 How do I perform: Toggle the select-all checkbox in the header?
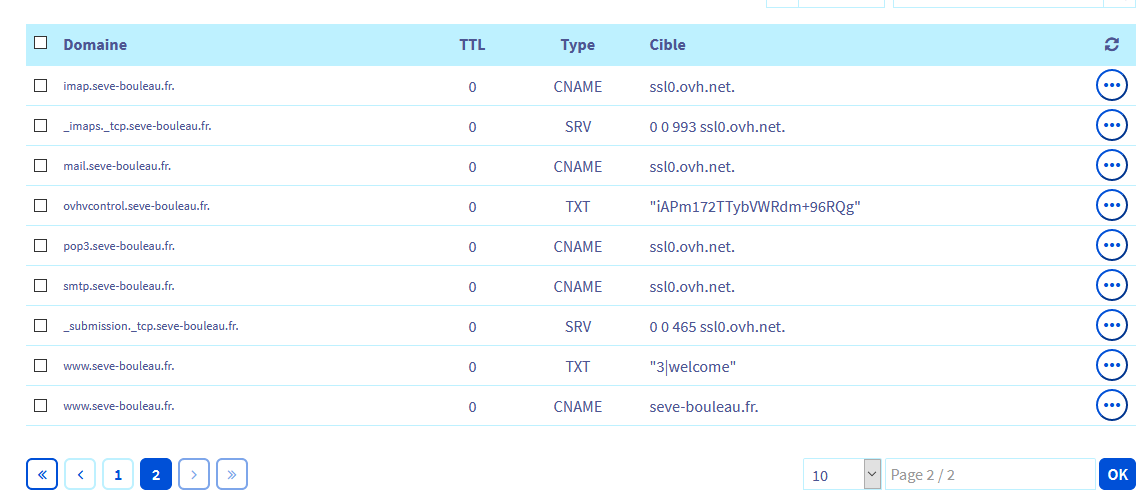click(41, 43)
